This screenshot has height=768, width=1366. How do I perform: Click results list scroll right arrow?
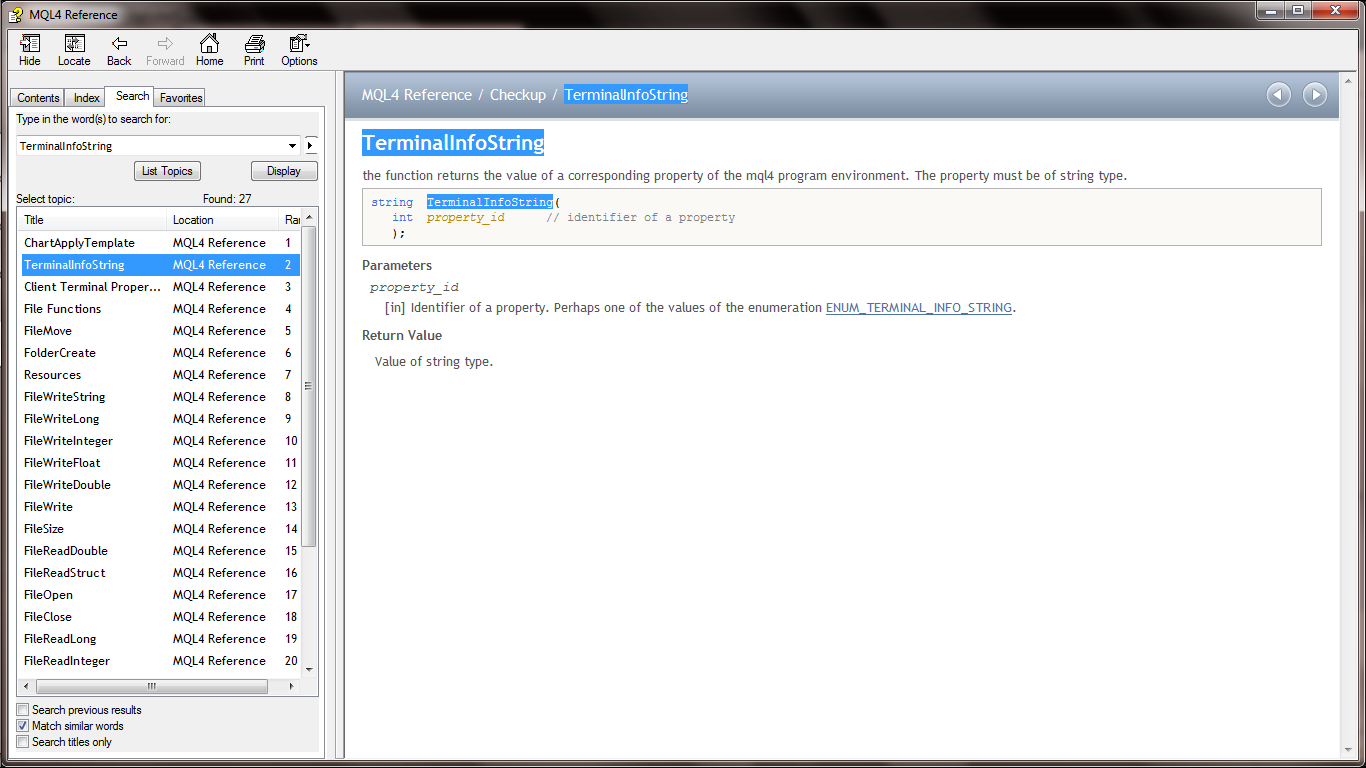(x=292, y=687)
